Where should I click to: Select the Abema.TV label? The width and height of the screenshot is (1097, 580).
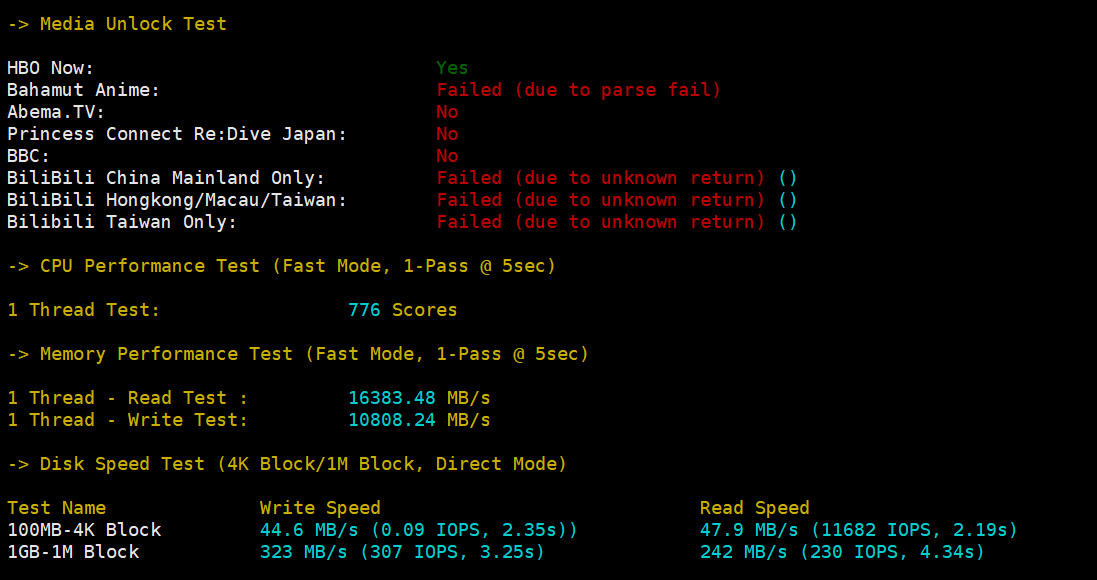[x=56, y=112]
